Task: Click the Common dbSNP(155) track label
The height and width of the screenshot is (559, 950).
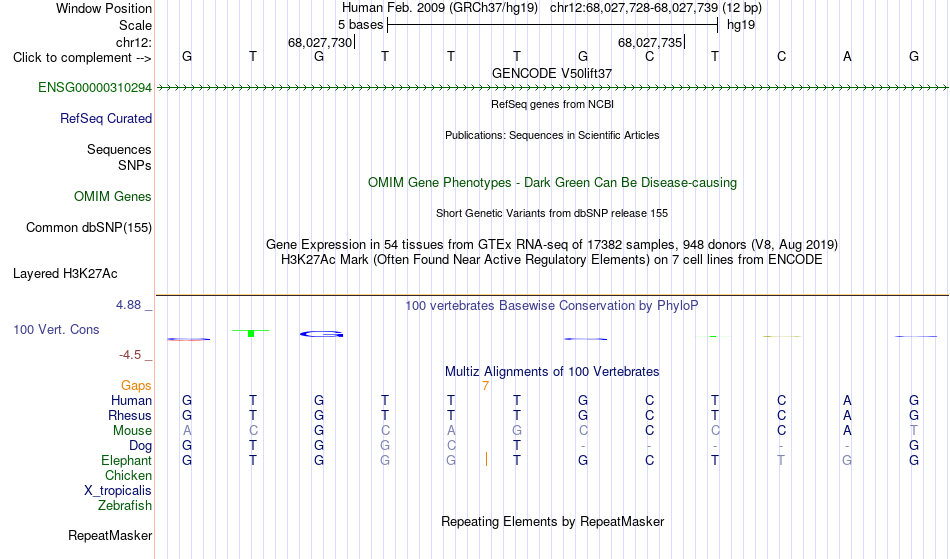Action: pyautogui.click(x=88, y=228)
